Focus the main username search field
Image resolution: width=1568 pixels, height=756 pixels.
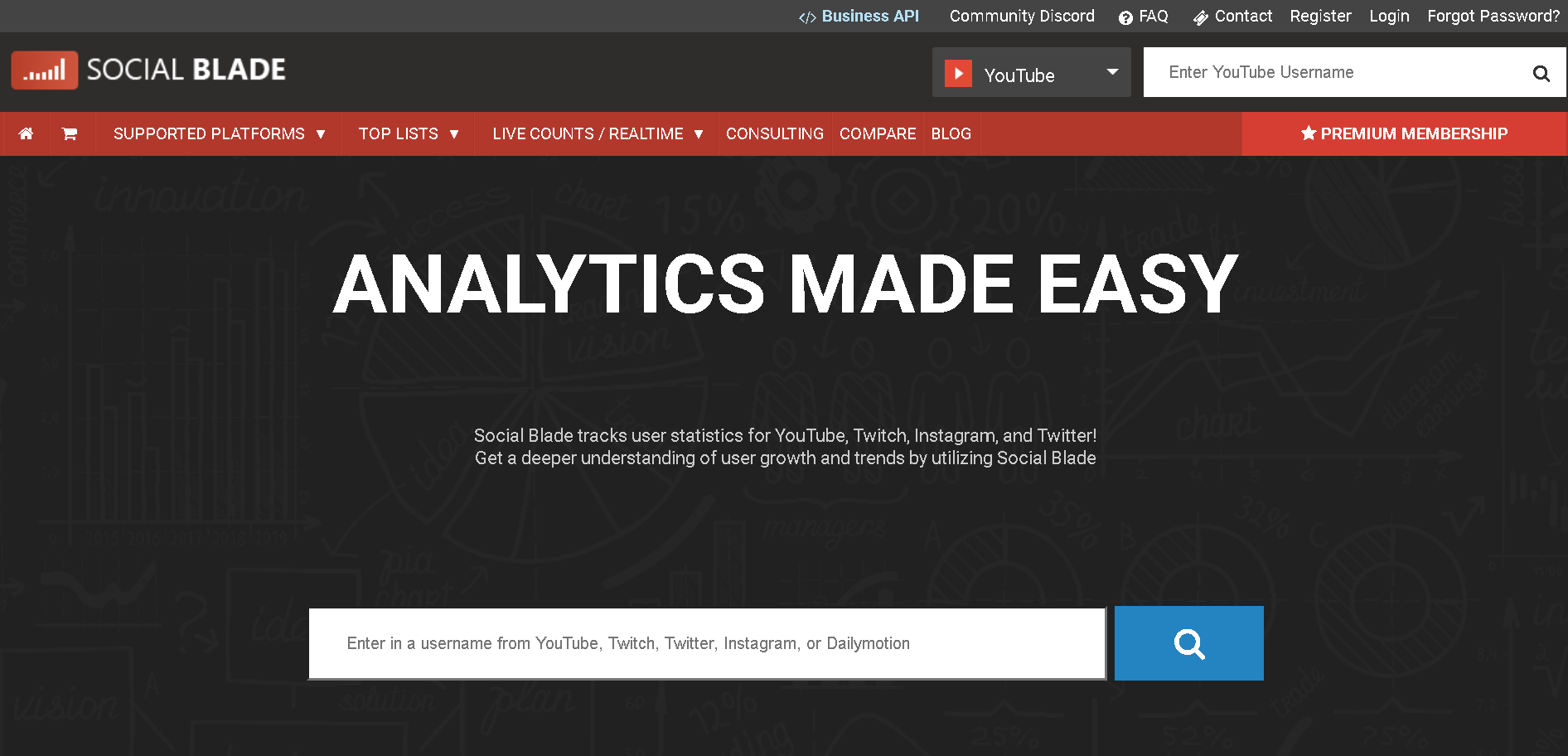click(x=707, y=643)
